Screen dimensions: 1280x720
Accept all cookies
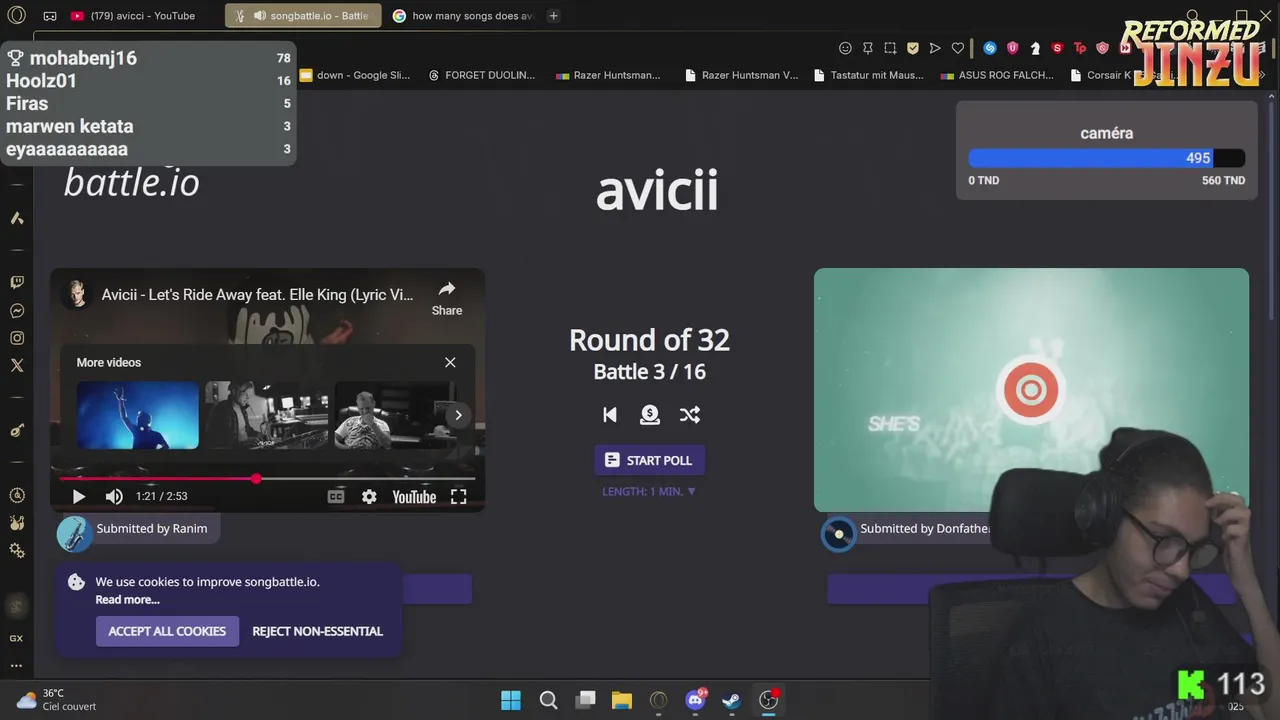pyautogui.click(x=167, y=631)
